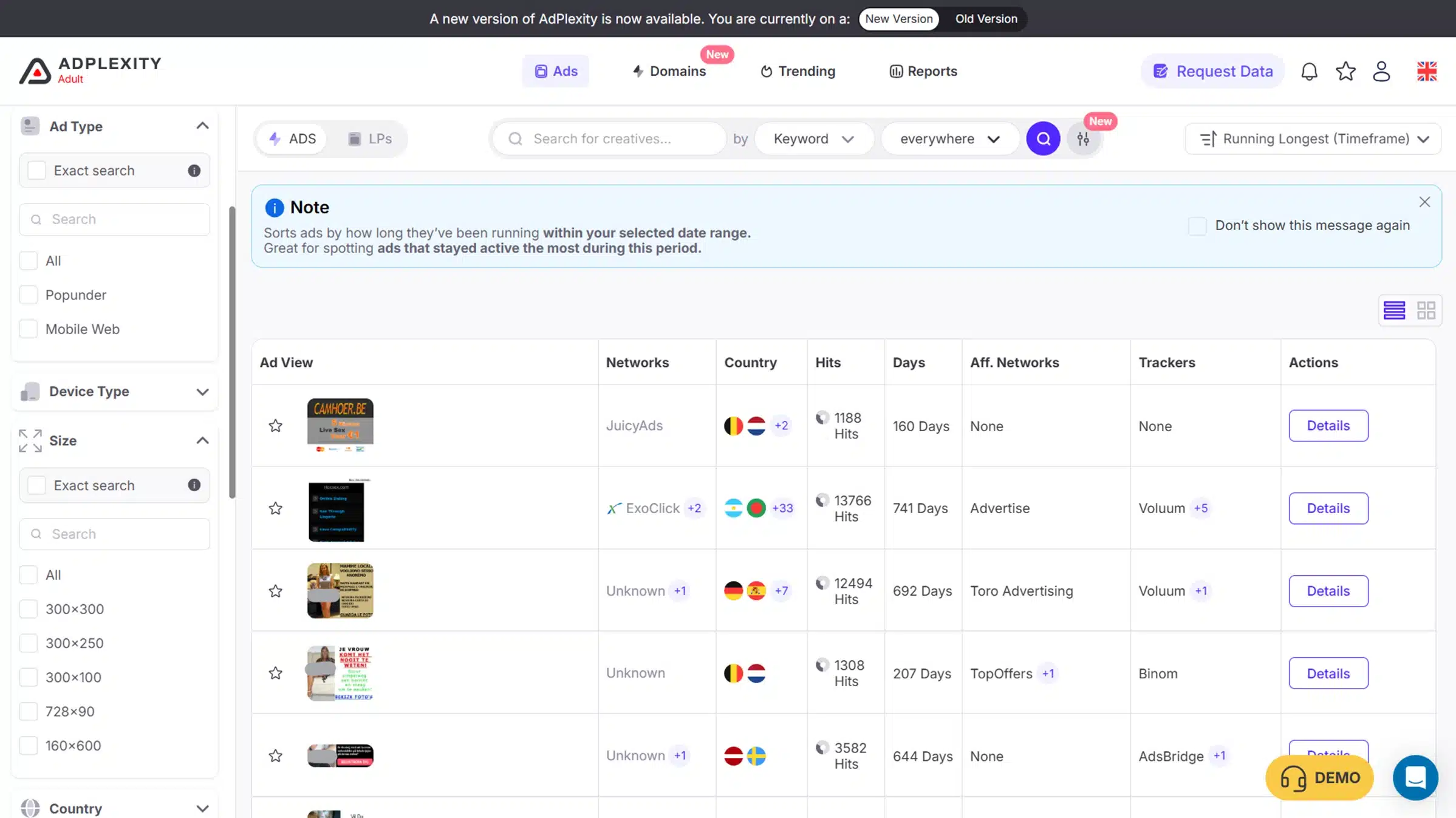Open Details for Toro Advertising ad

click(x=1328, y=591)
